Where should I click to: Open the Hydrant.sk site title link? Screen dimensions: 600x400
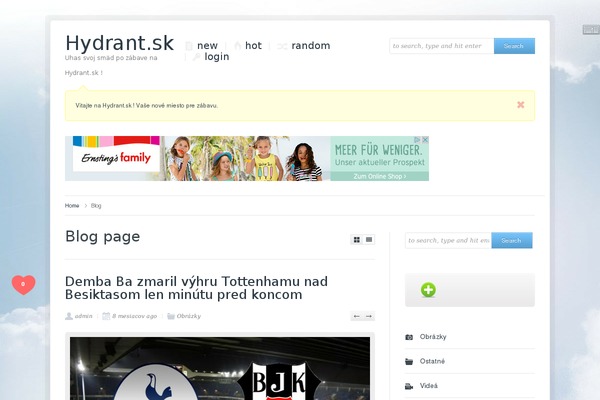point(119,43)
